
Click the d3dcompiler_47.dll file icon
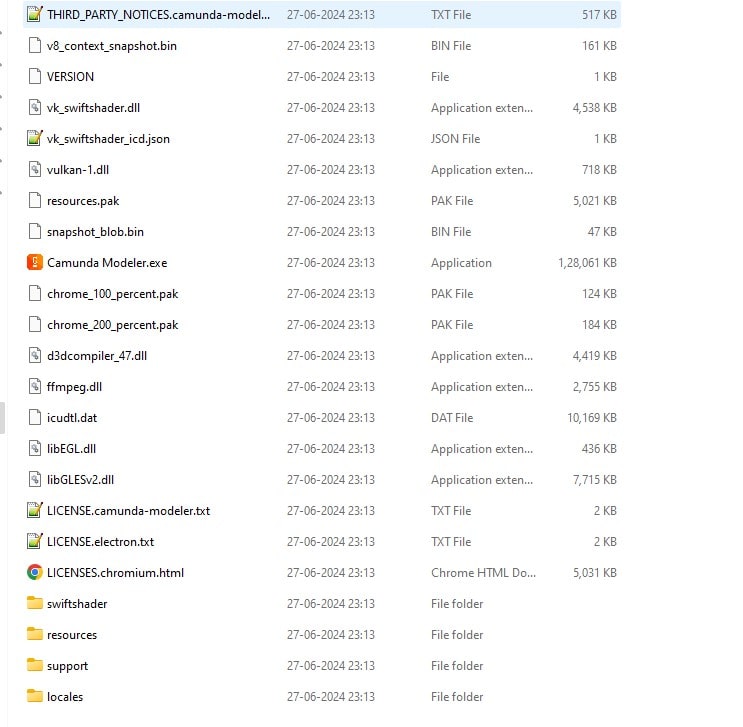pos(35,356)
